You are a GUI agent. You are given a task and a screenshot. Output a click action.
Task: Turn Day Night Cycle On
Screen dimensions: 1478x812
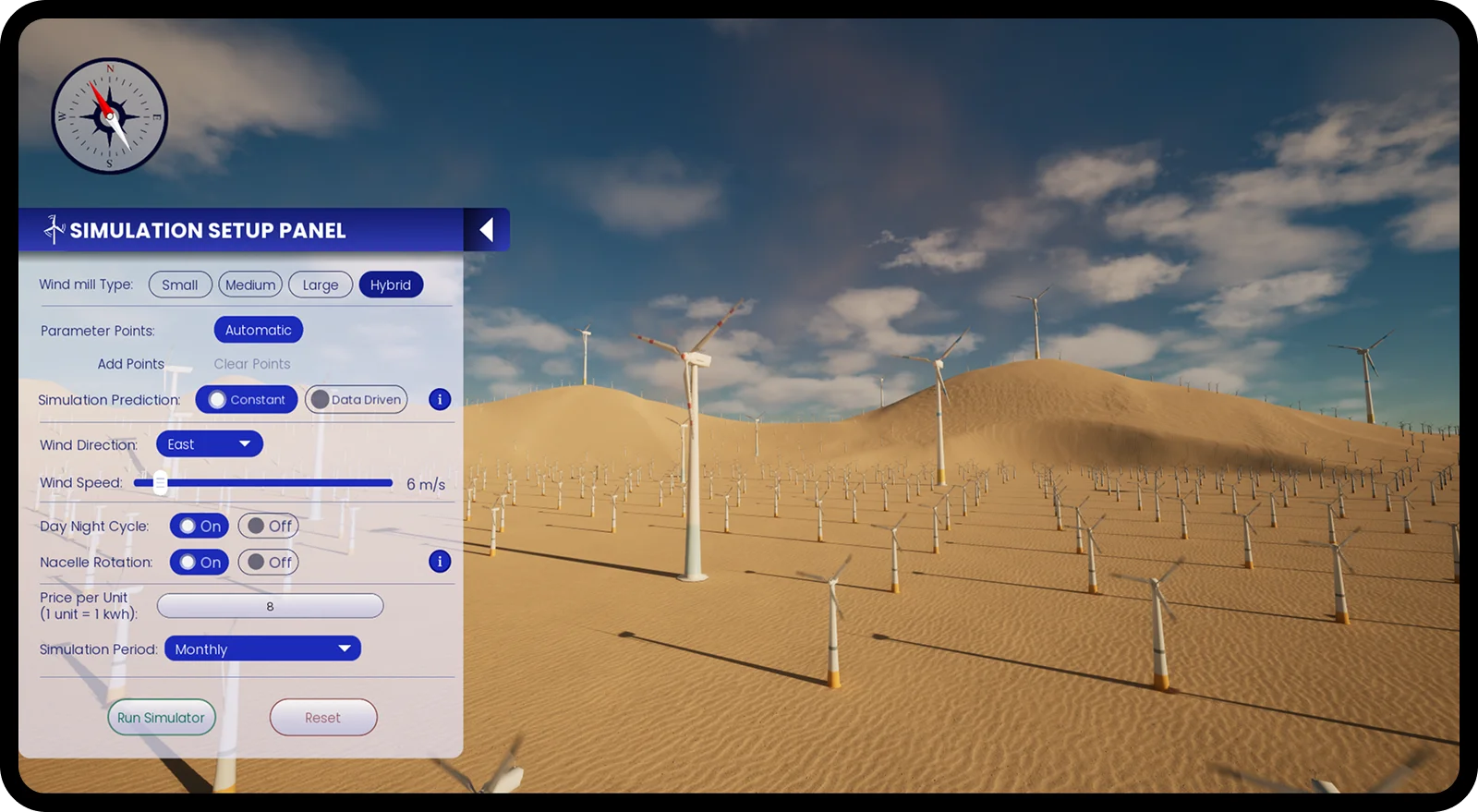[200, 526]
